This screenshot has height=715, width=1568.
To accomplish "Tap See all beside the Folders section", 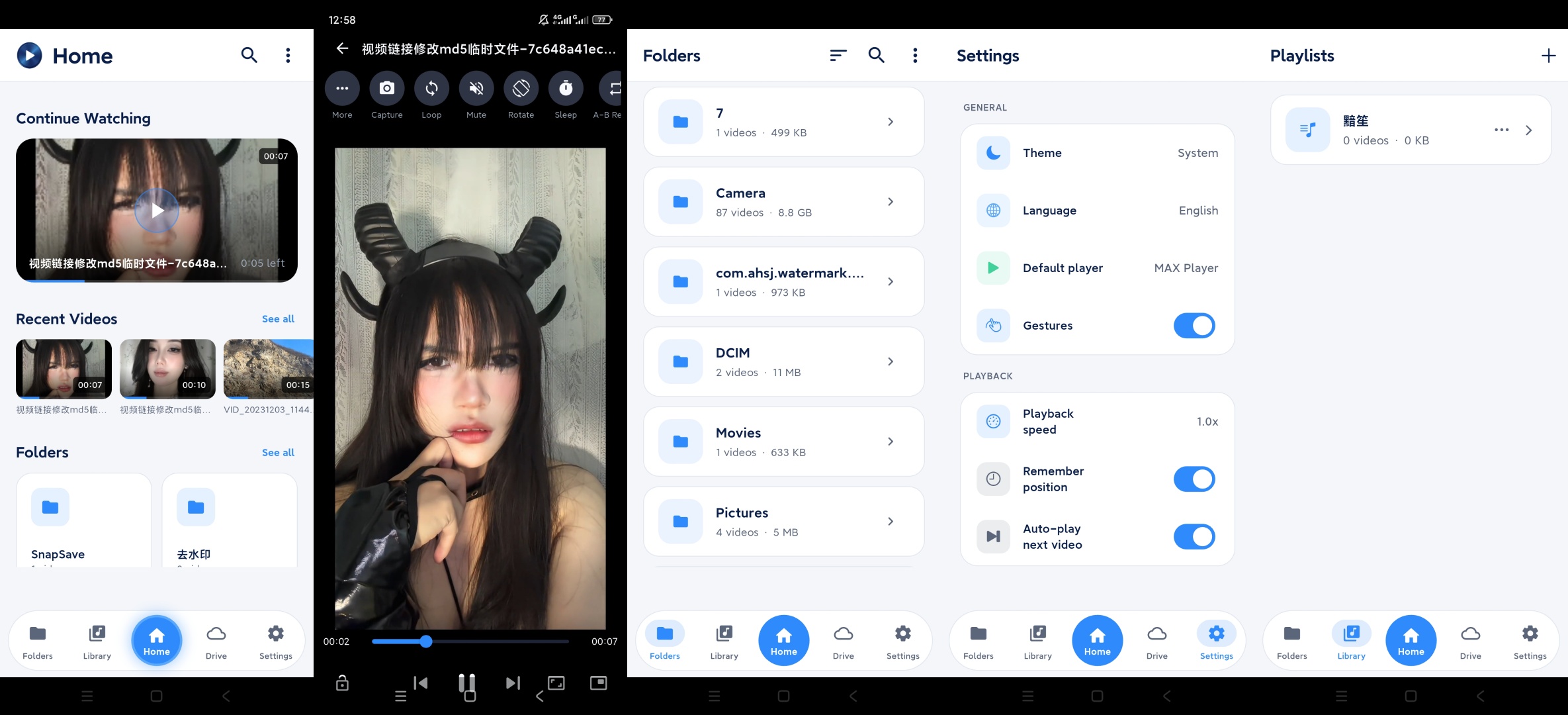I will (x=278, y=453).
